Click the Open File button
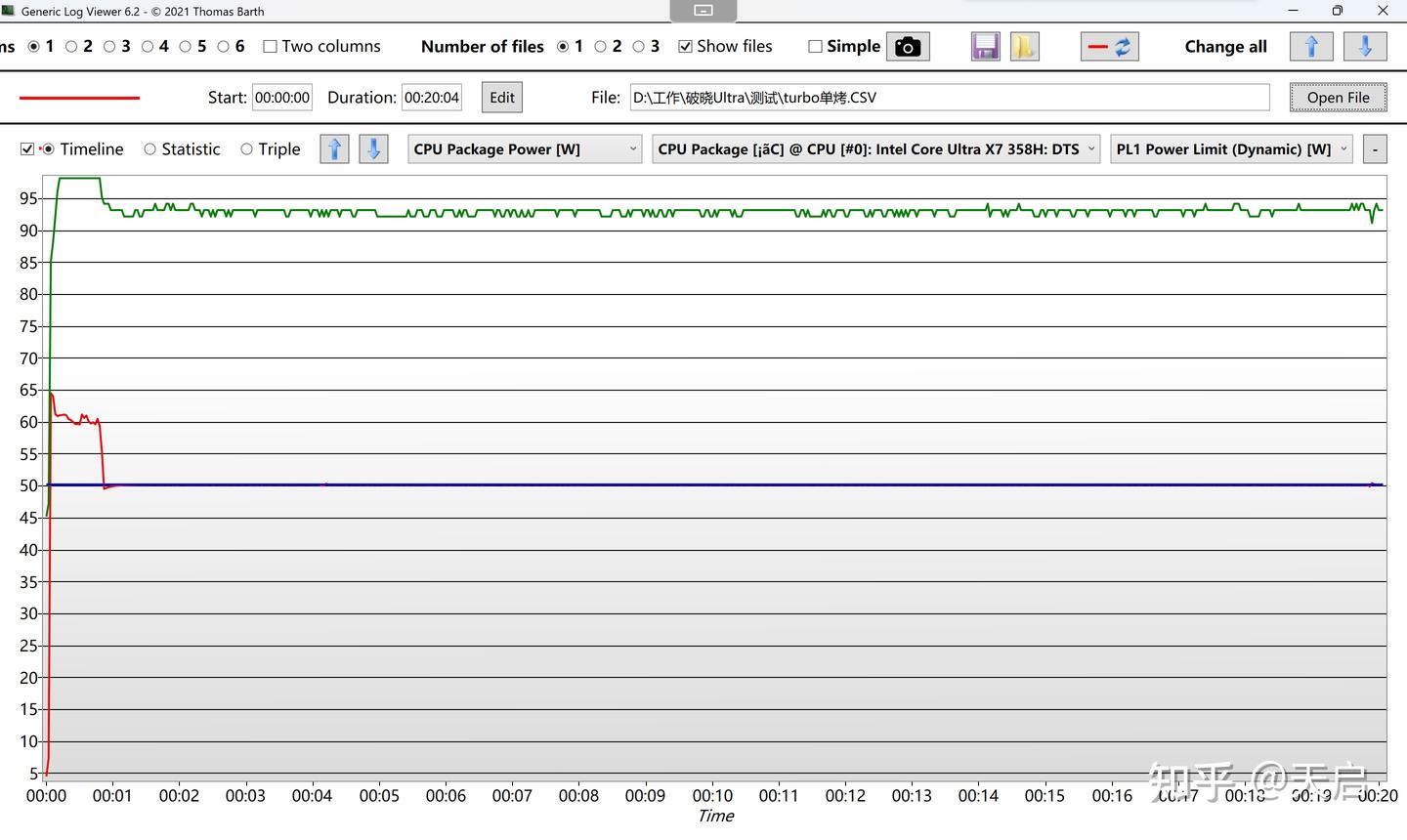Image resolution: width=1407 pixels, height=840 pixels. tap(1339, 98)
